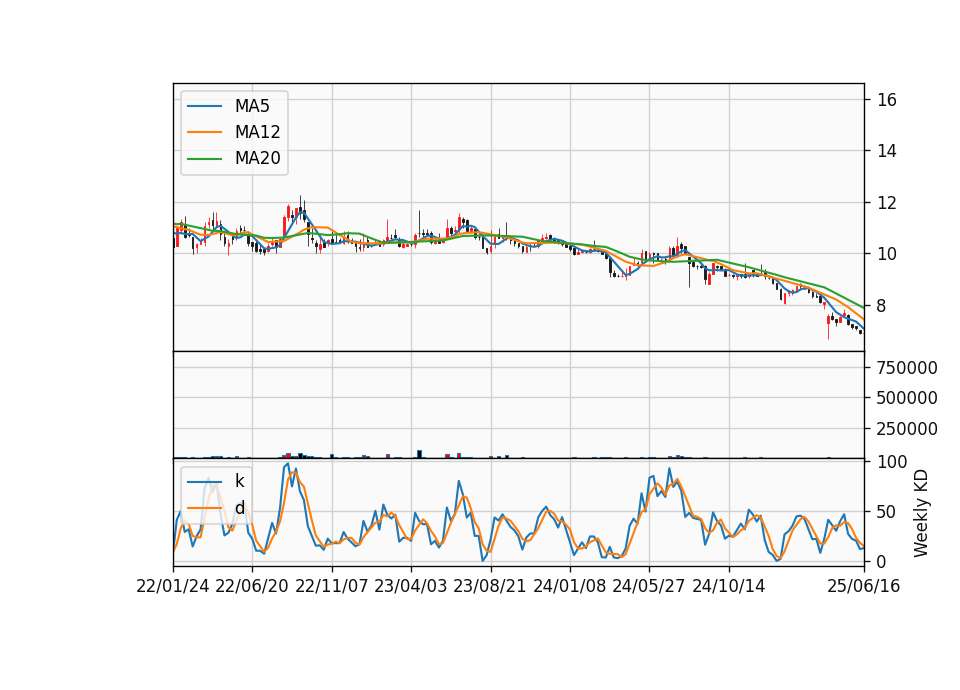Click the 23/04/03 date tick label
This screenshot has height=690, width=960.
tap(411, 587)
